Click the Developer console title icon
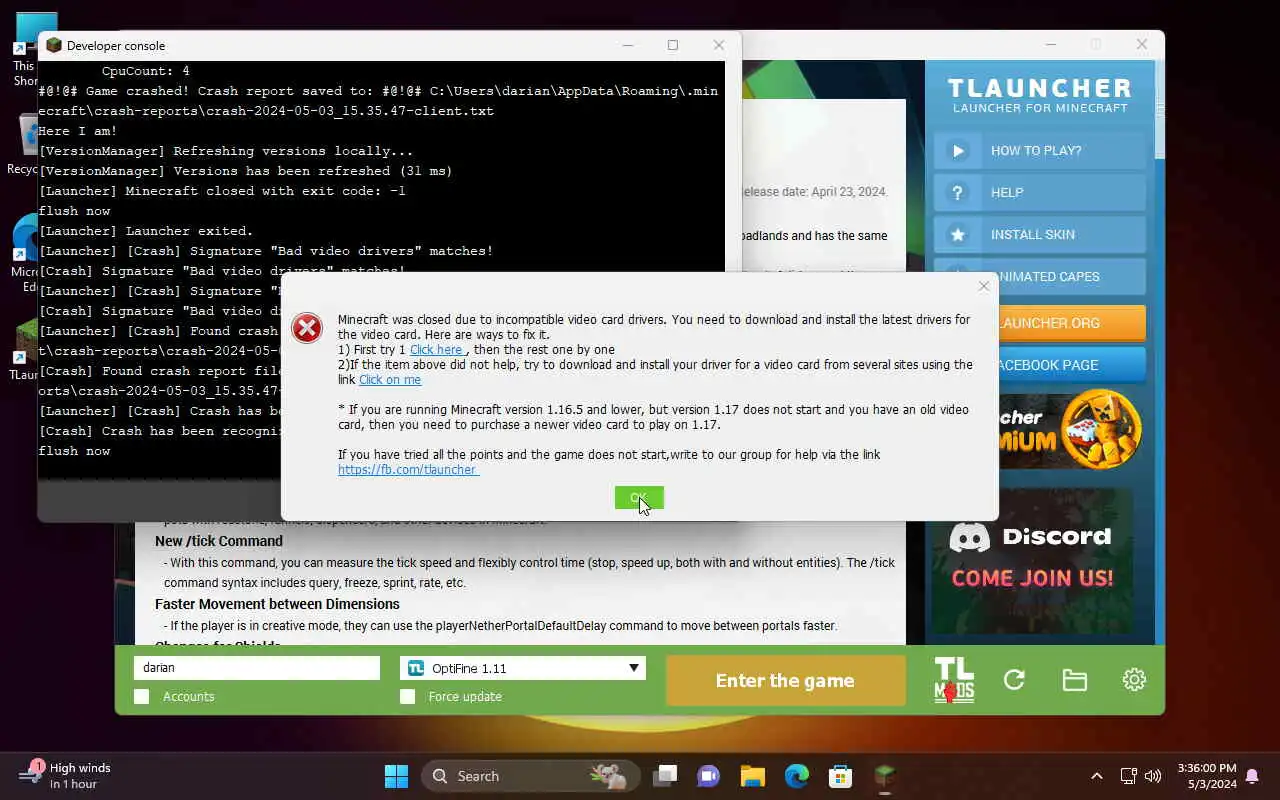The width and height of the screenshot is (1280, 800). [54, 45]
